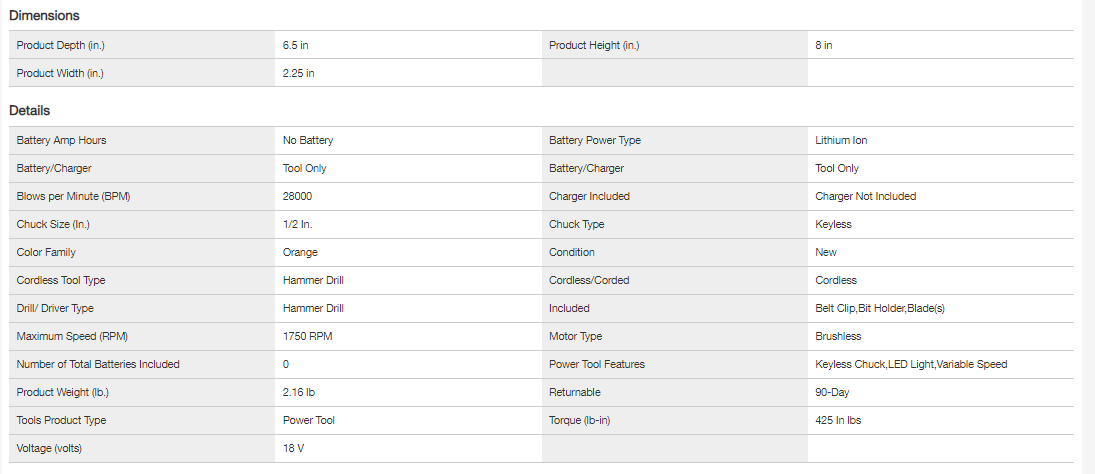Click the Product Height (in.) label
Screen dimensions: 1095x474
point(594,45)
